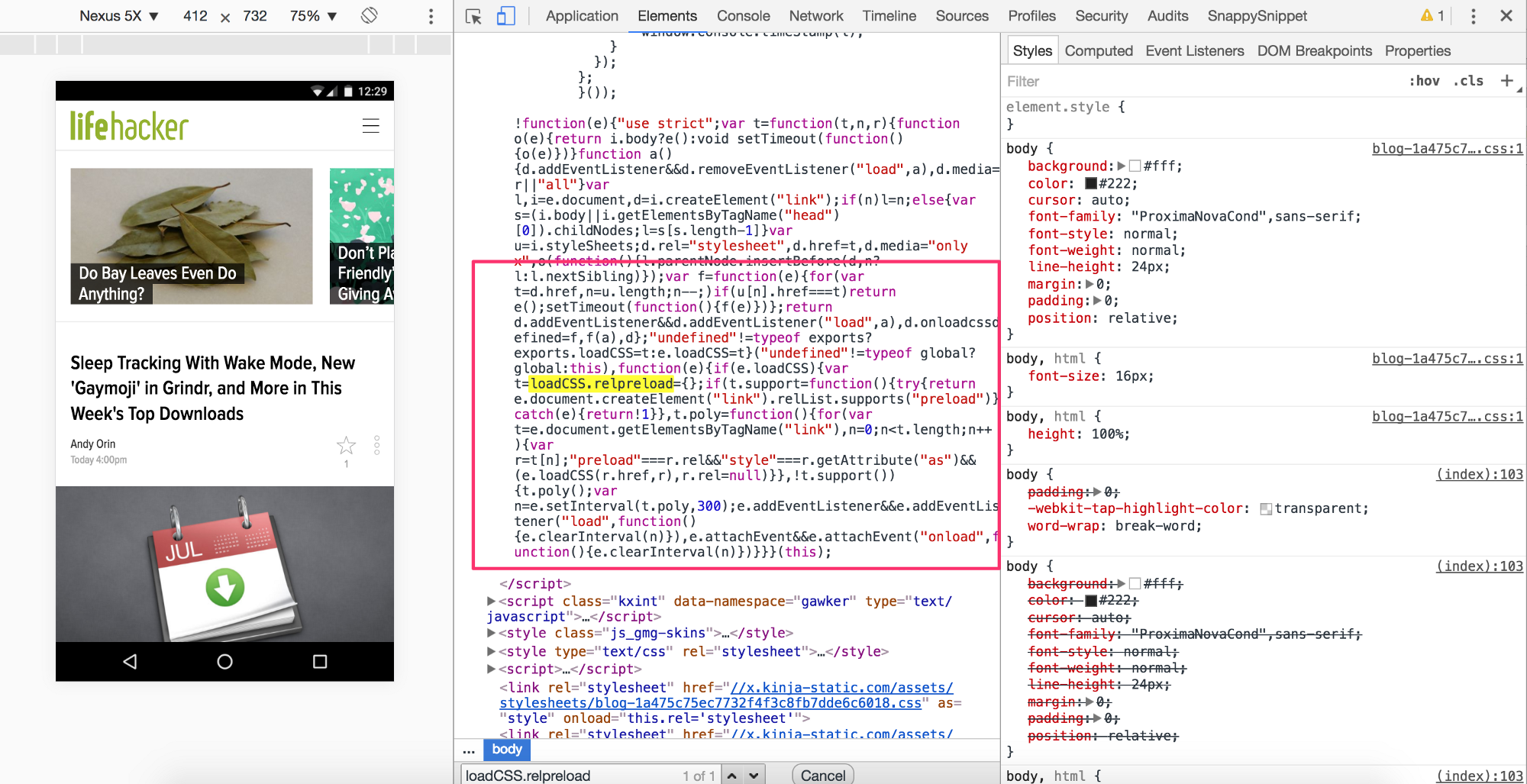
Task: Tap Android recent apps square button
Action: coord(320,662)
